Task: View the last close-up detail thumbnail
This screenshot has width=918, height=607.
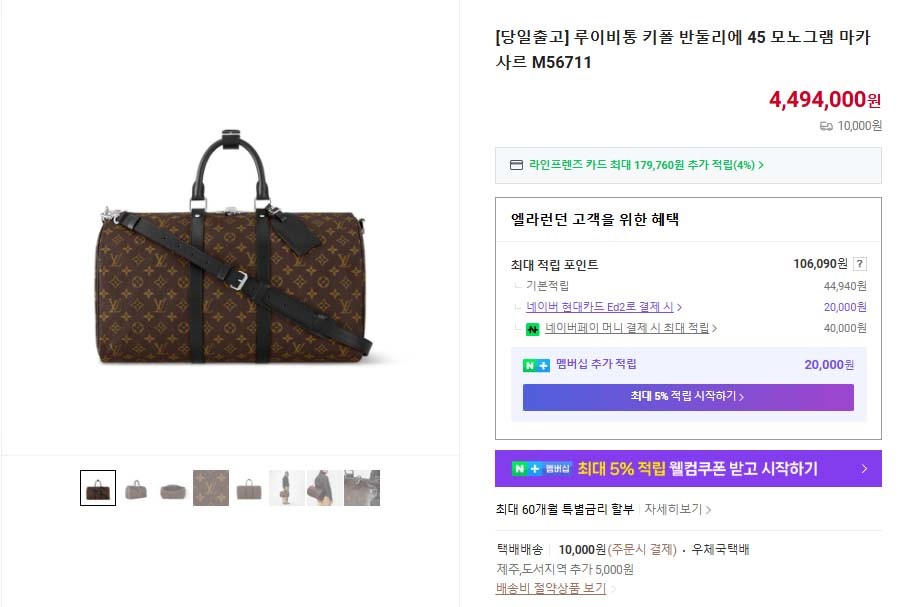Action: click(362, 488)
